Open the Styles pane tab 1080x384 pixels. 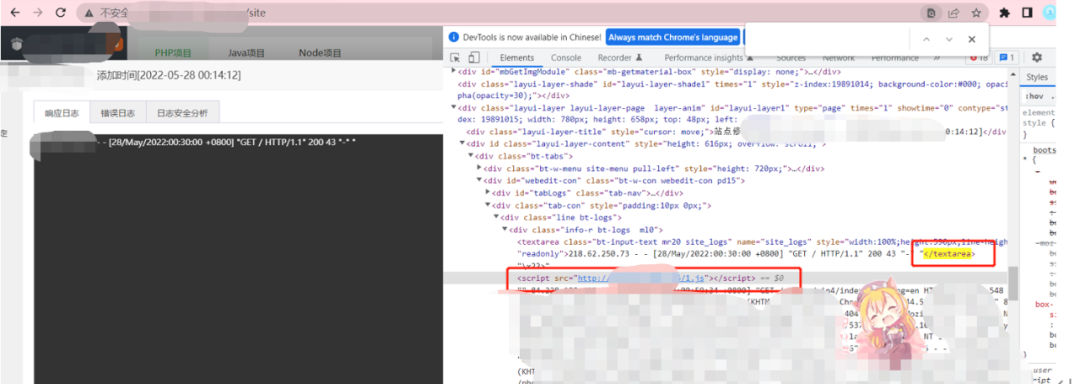(x=1036, y=77)
